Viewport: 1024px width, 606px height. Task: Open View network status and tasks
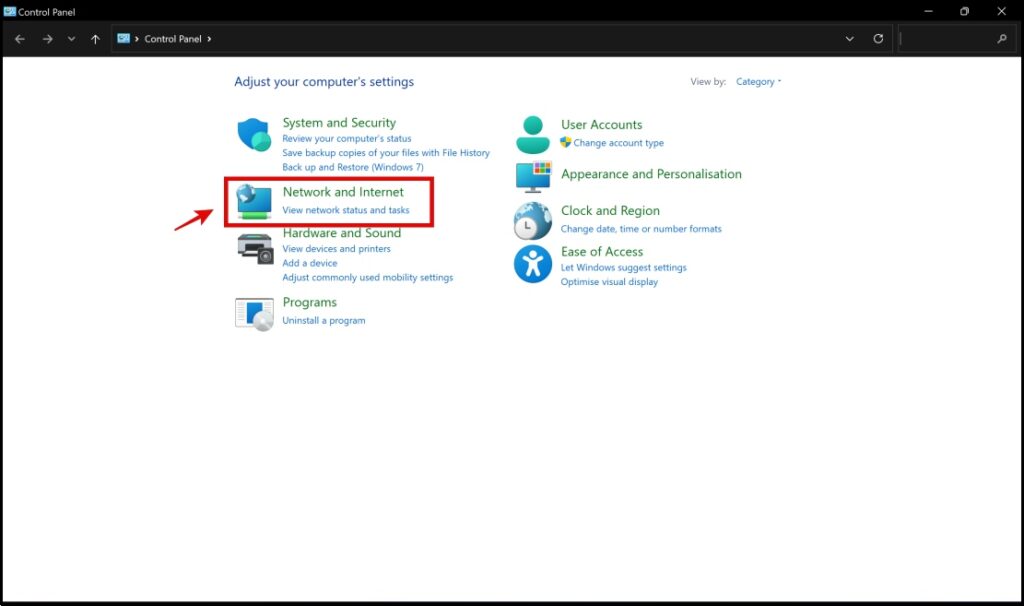345,210
